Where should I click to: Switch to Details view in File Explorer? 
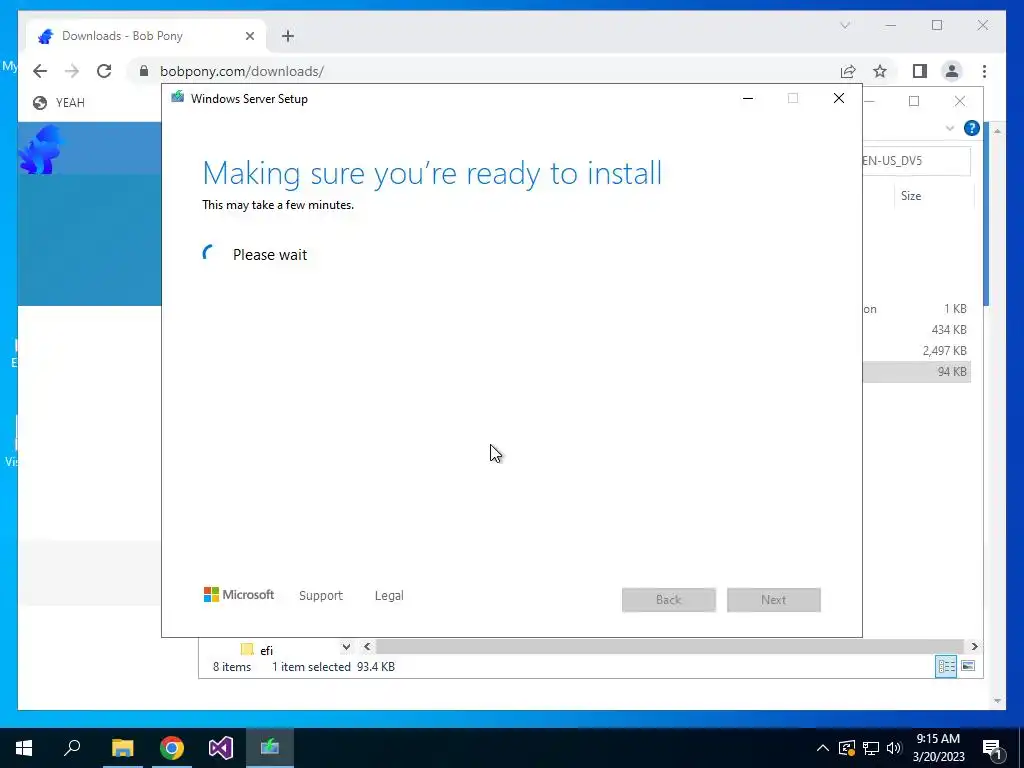[x=946, y=666]
